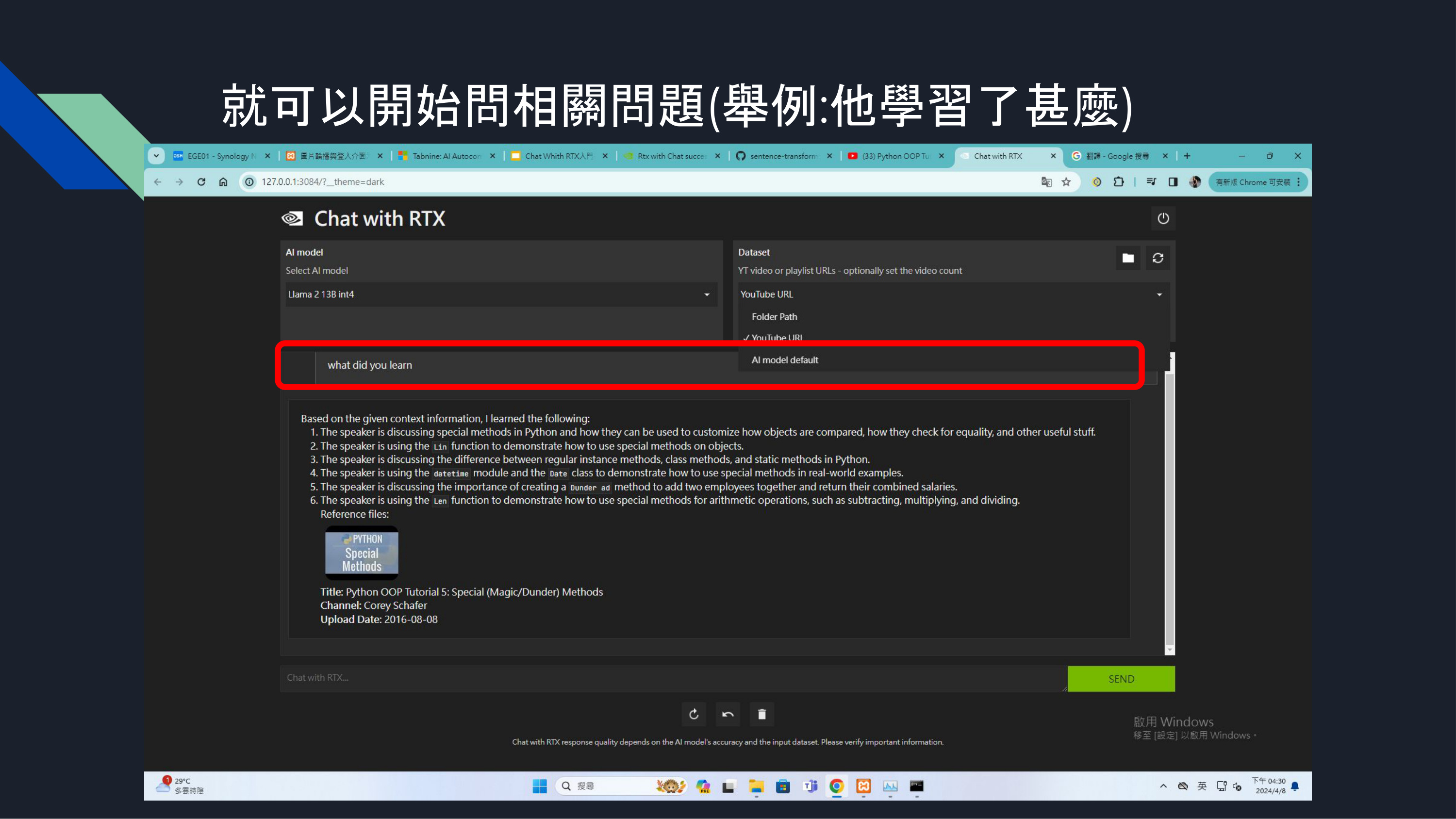Screen dimensions: 1456x819
Task: Click the regenerate response icon below the chat
Action: click(x=694, y=714)
